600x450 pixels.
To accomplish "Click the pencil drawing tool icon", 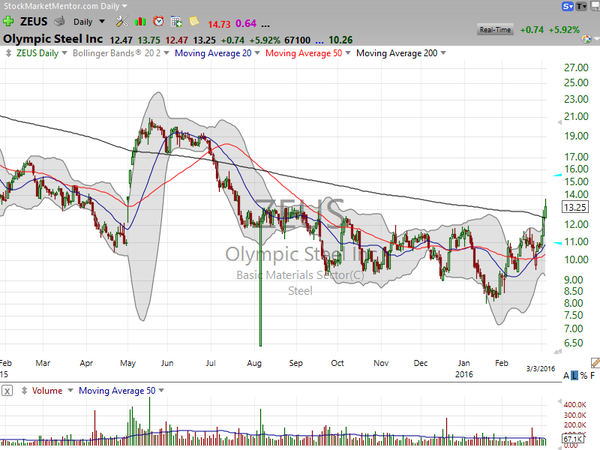I will 595,362.
